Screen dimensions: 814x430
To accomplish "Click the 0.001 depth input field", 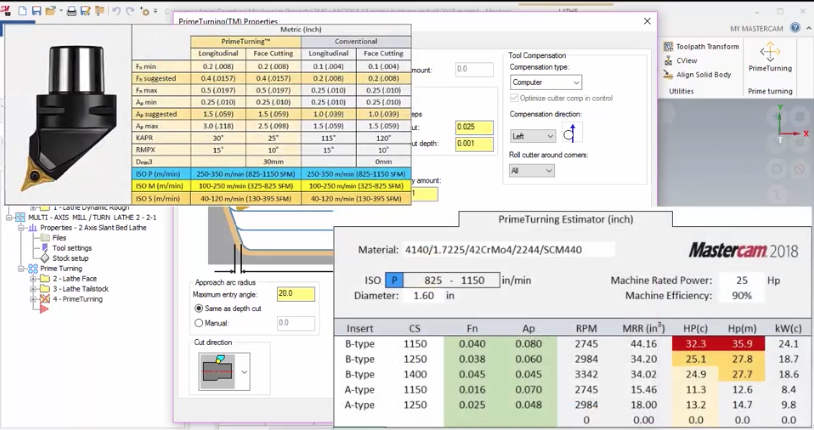I will click(474, 144).
